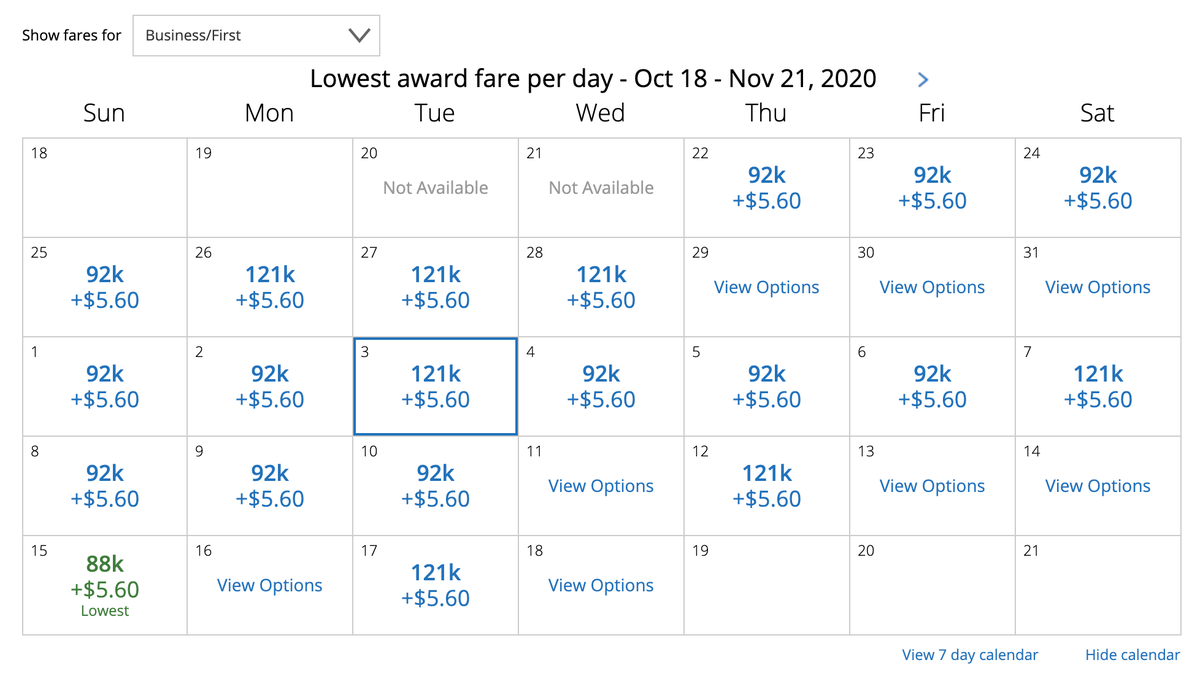Click View Options for November 11
1200x676 pixels.
click(x=600, y=486)
